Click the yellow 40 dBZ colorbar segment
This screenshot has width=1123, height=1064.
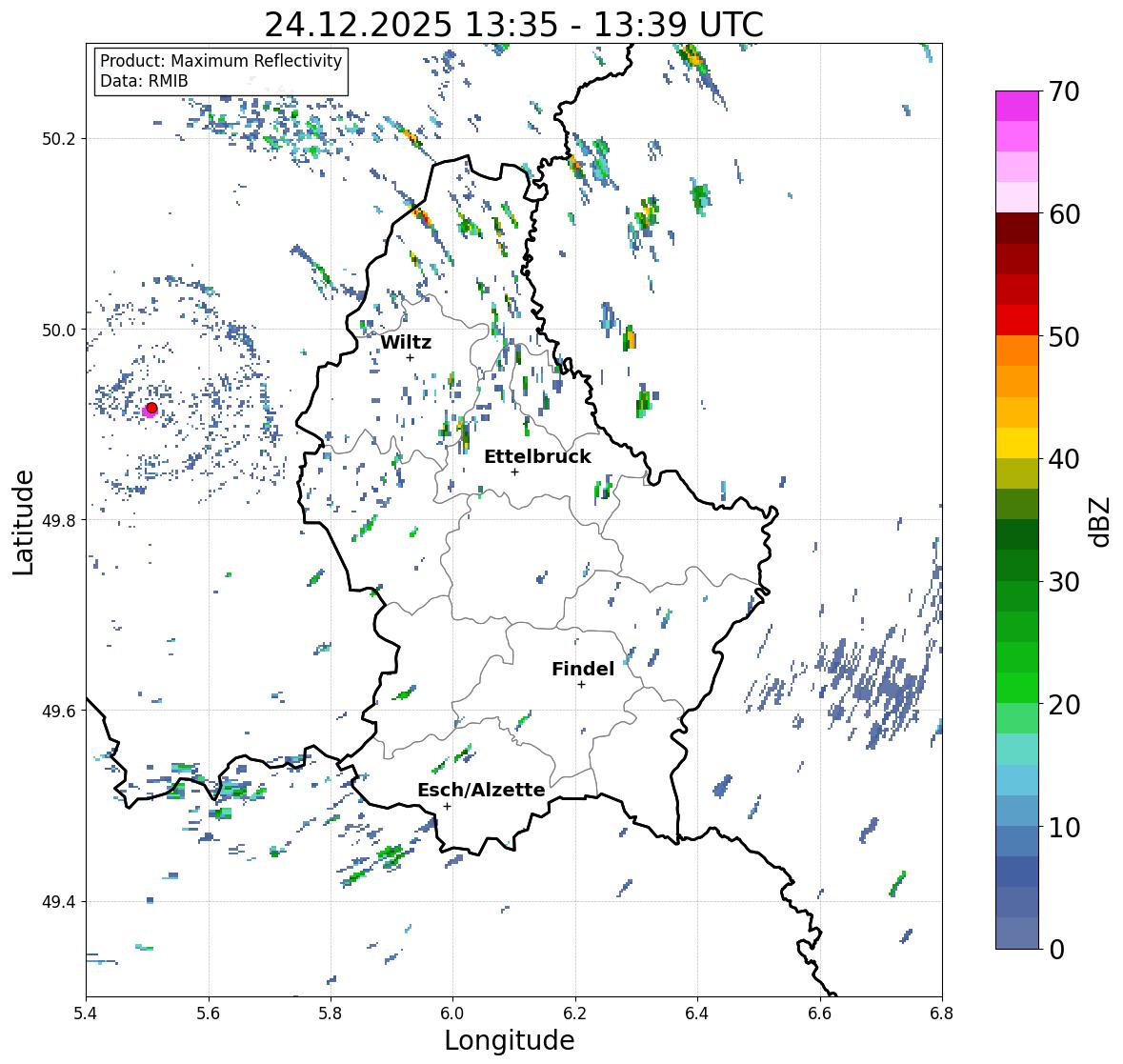1017,443
